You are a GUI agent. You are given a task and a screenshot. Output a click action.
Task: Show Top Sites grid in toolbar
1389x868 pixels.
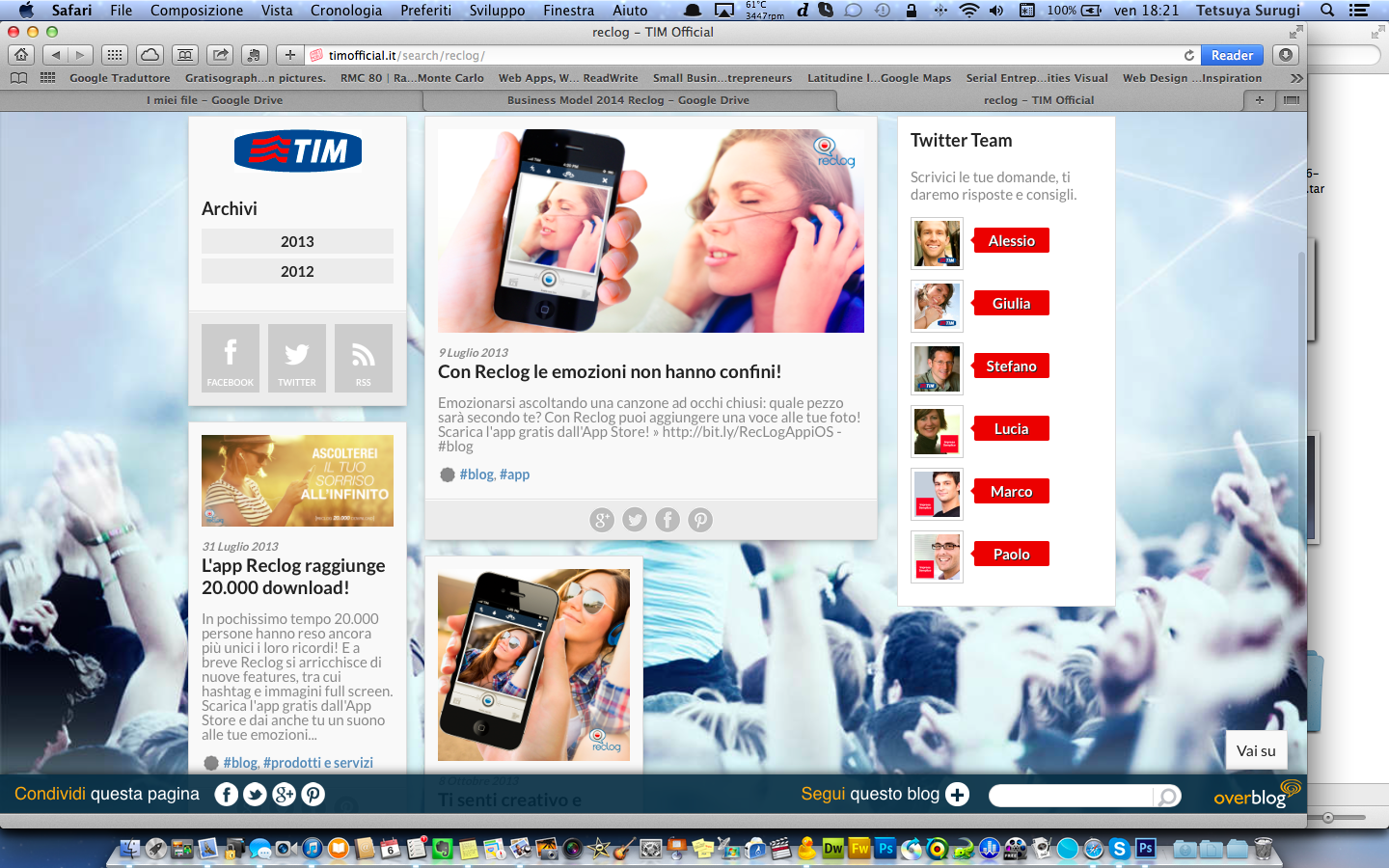[x=114, y=55]
